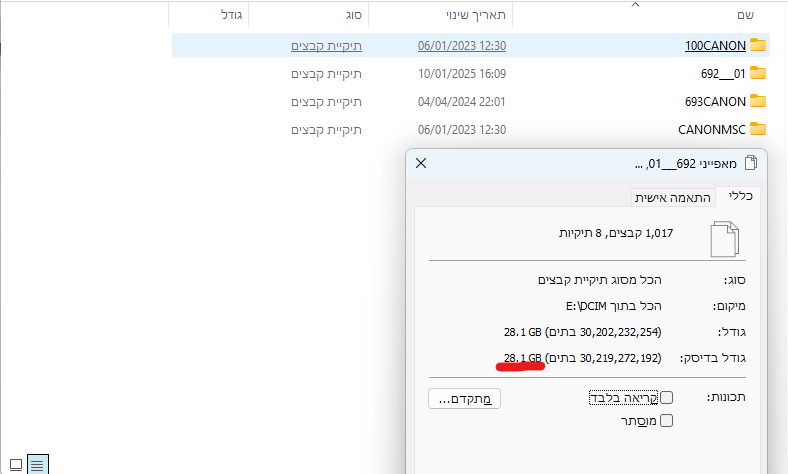The width and height of the screenshot is (788, 474).
Task: Click the details list view icon
Action: click(x=37, y=464)
